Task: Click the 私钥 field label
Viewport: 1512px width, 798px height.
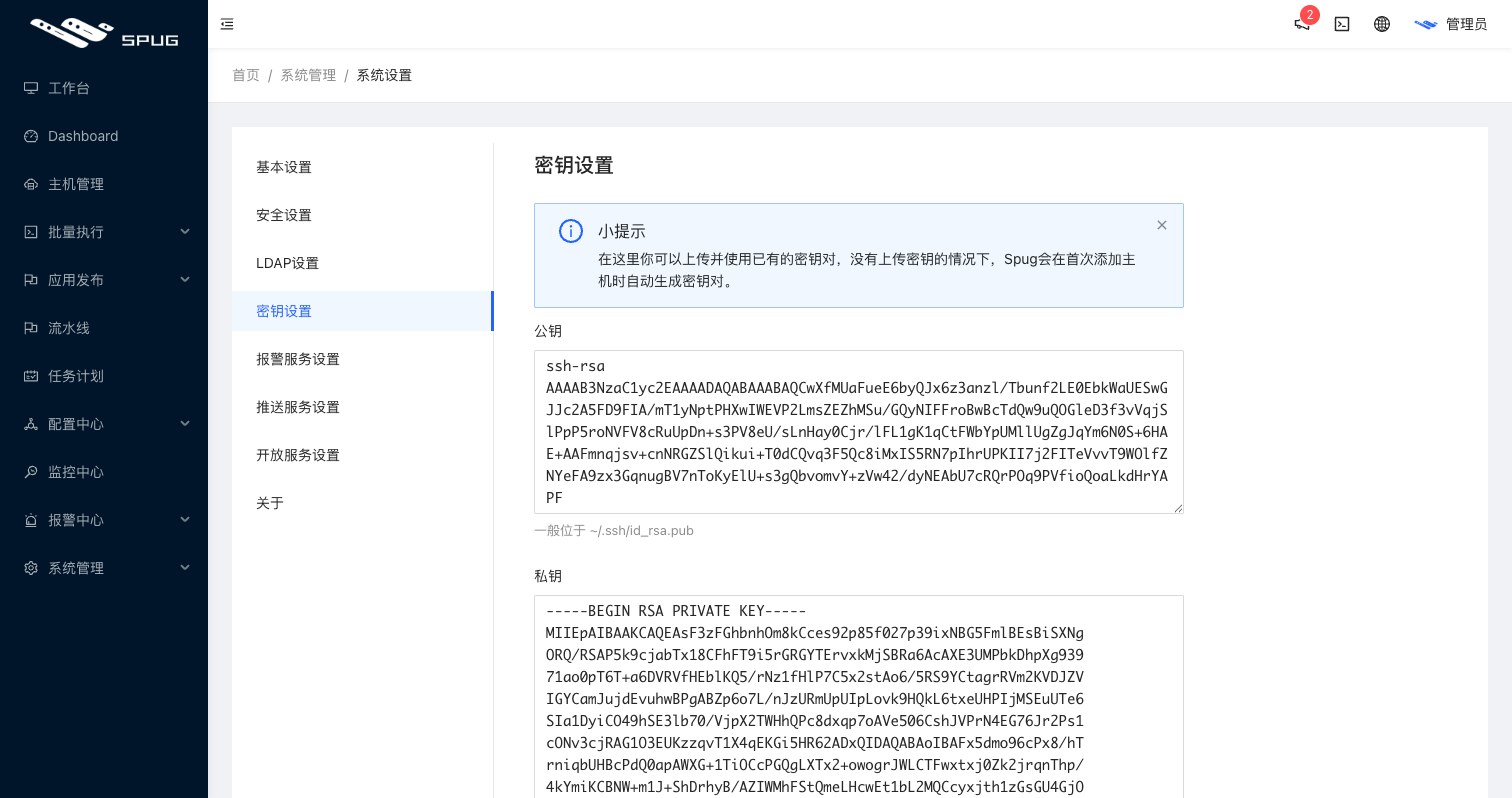Action: pos(548,576)
